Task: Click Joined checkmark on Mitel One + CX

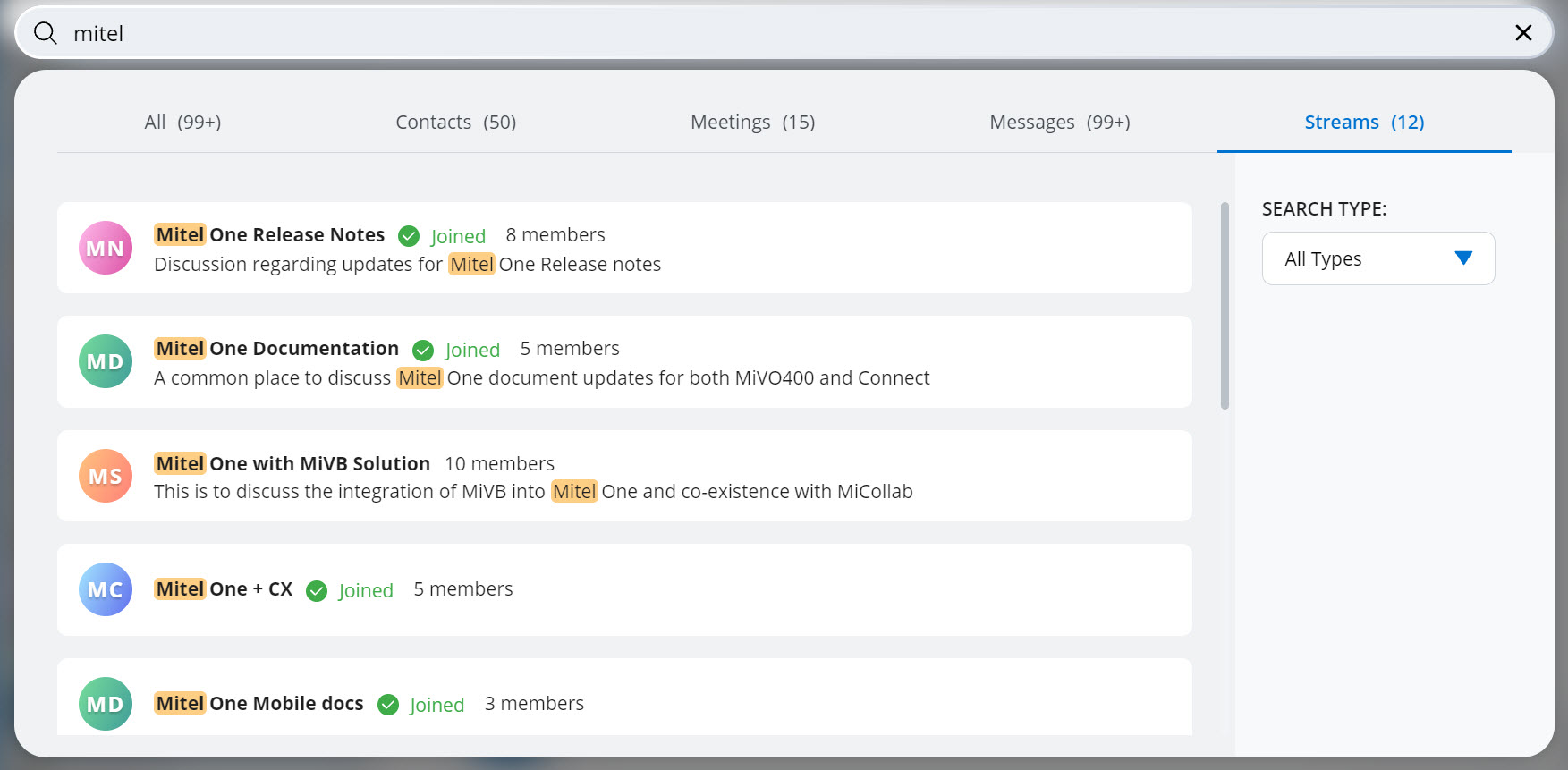Action: 317,590
